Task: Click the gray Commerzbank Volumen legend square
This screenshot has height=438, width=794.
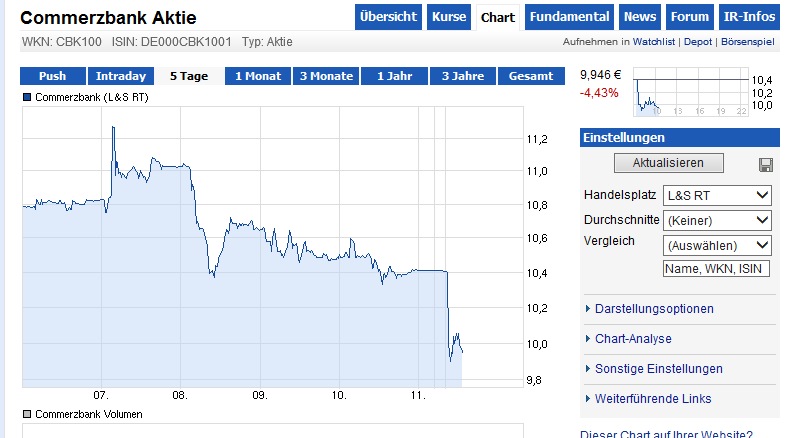Action: pos(27,414)
